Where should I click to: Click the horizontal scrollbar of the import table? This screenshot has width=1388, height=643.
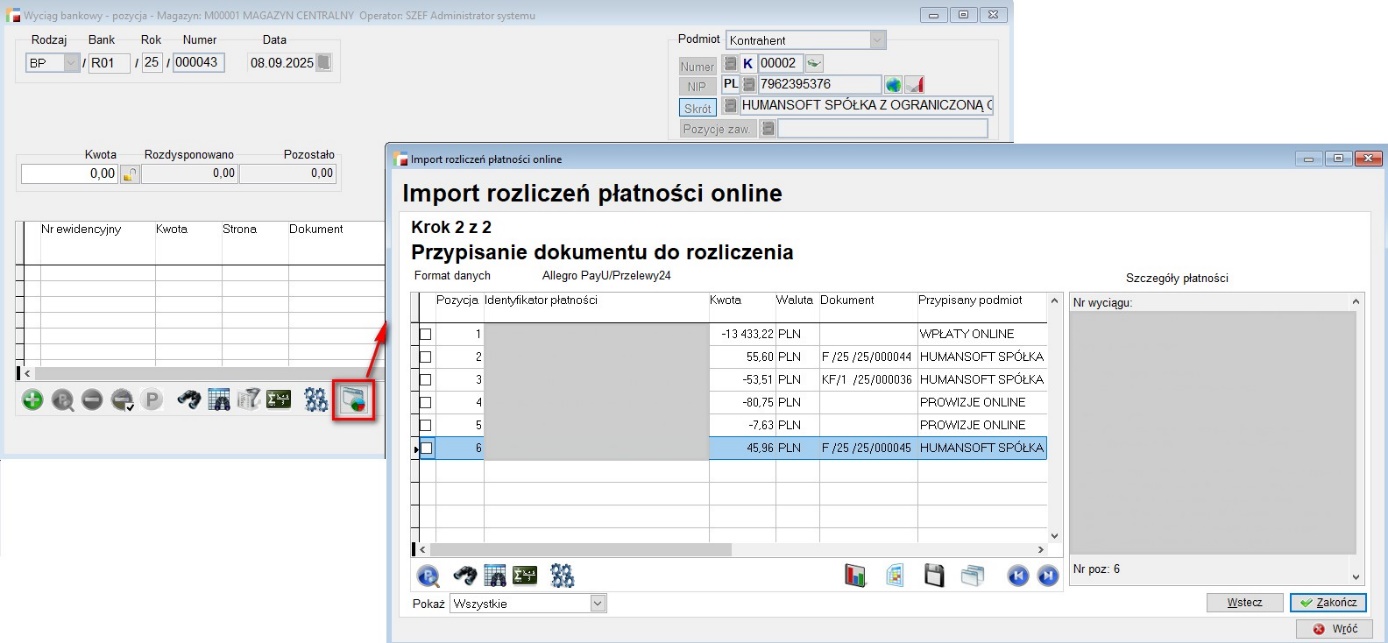[x=580, y=549]
